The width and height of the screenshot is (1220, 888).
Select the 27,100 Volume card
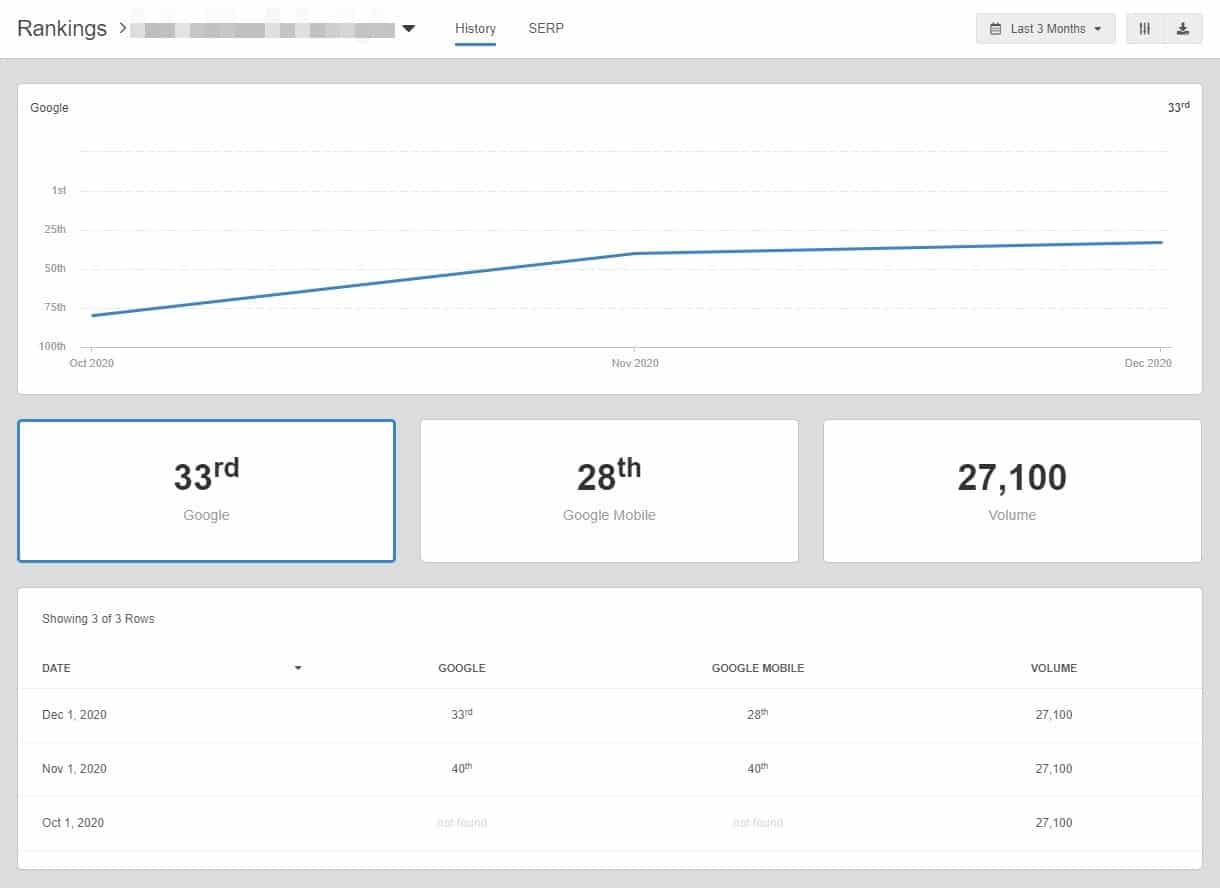point(1012,491)
